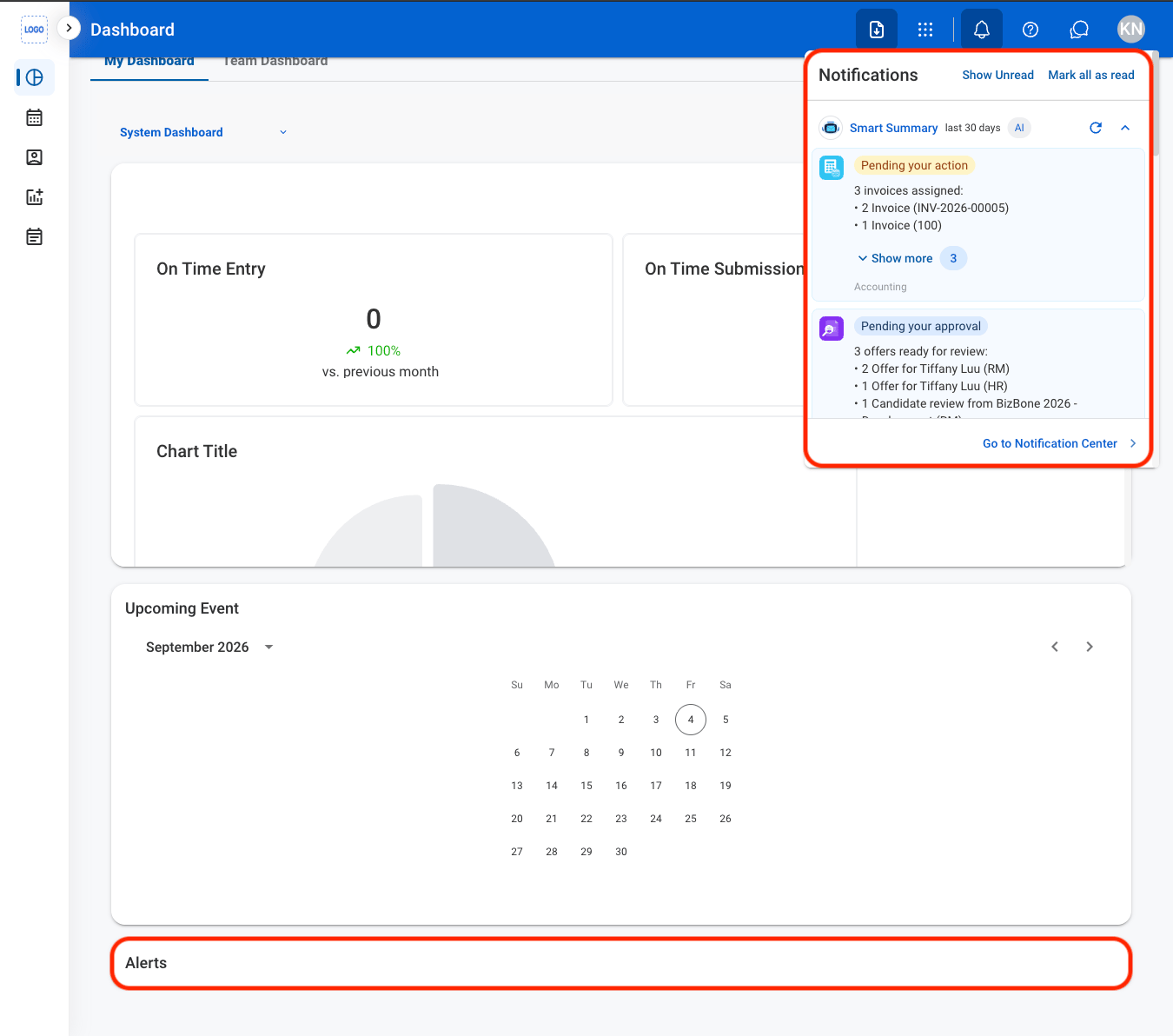Open the Smart Summary link

coord(893,128)
